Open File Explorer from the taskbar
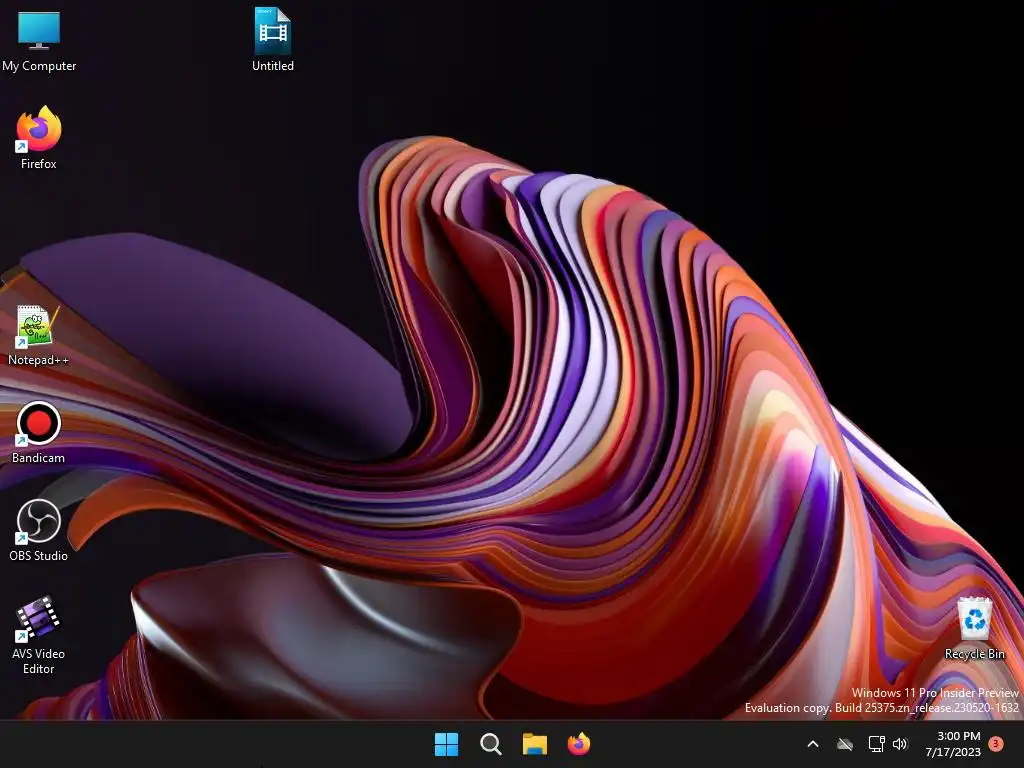Screen dimensions: 1024x768 535,744
